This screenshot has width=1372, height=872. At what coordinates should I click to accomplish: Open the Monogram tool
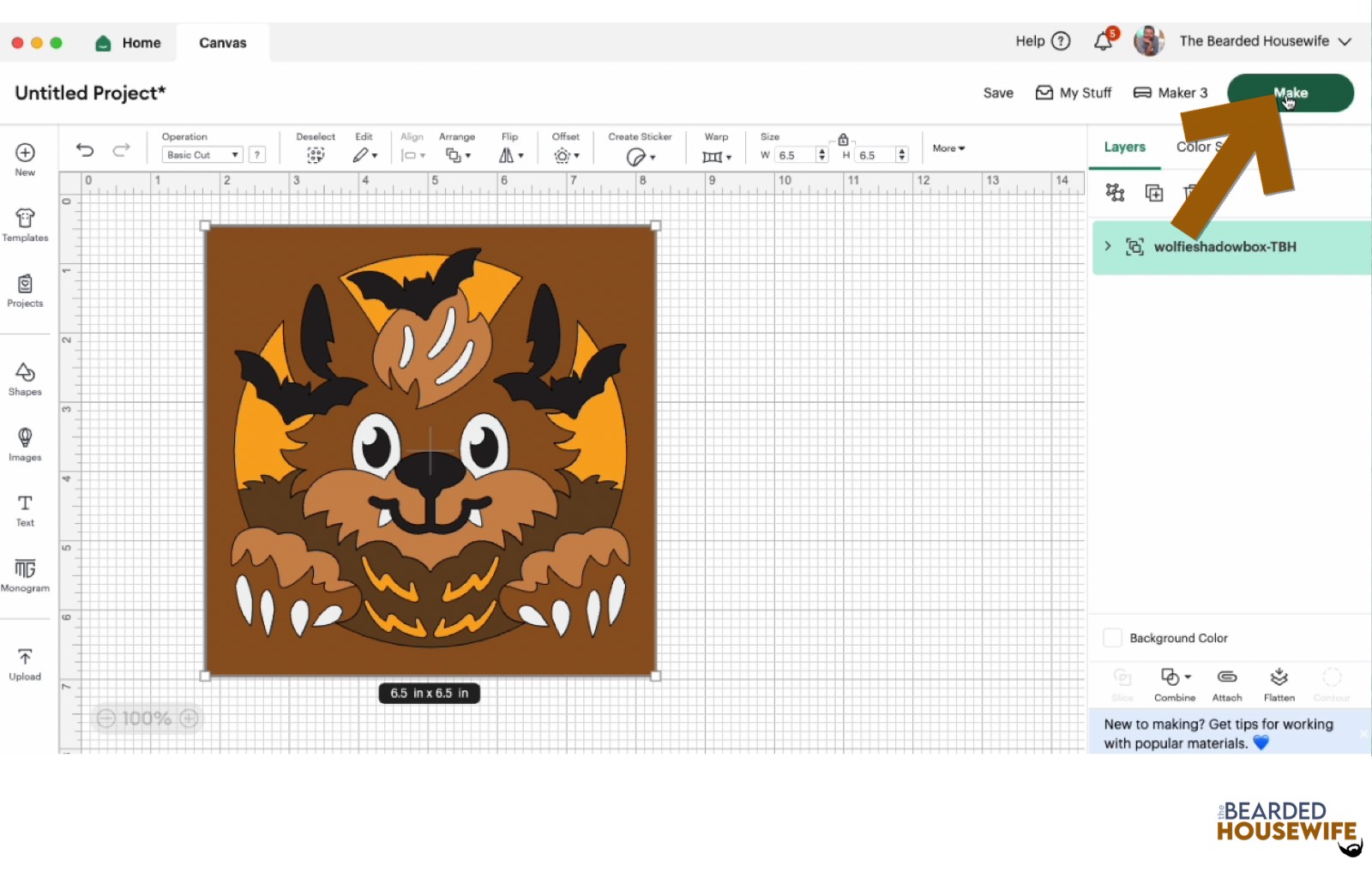[25, 574]
